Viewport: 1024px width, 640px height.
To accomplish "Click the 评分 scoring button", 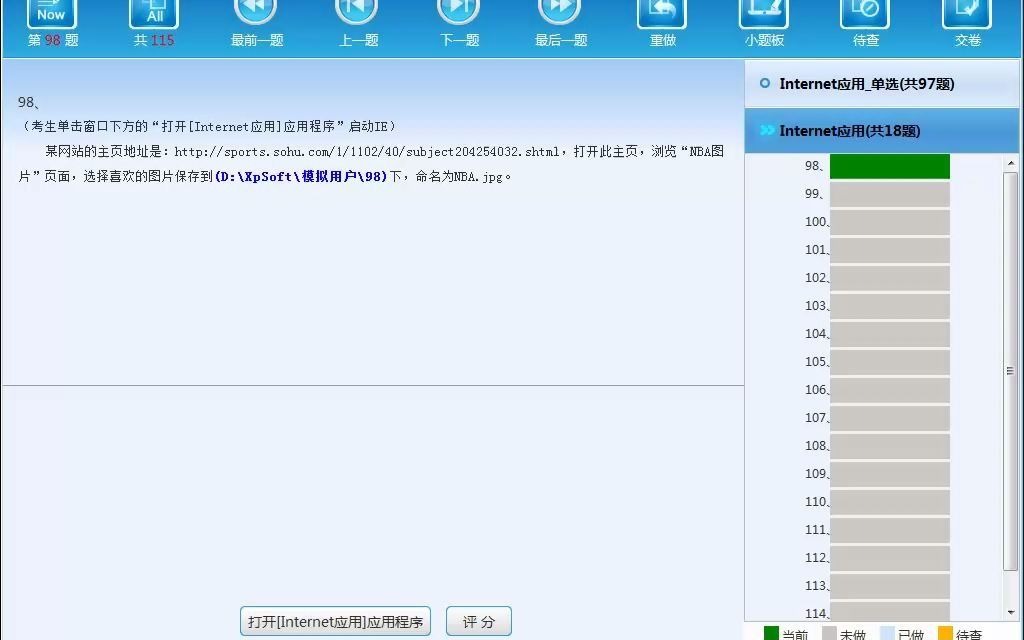I will click(x=478, y=621).
